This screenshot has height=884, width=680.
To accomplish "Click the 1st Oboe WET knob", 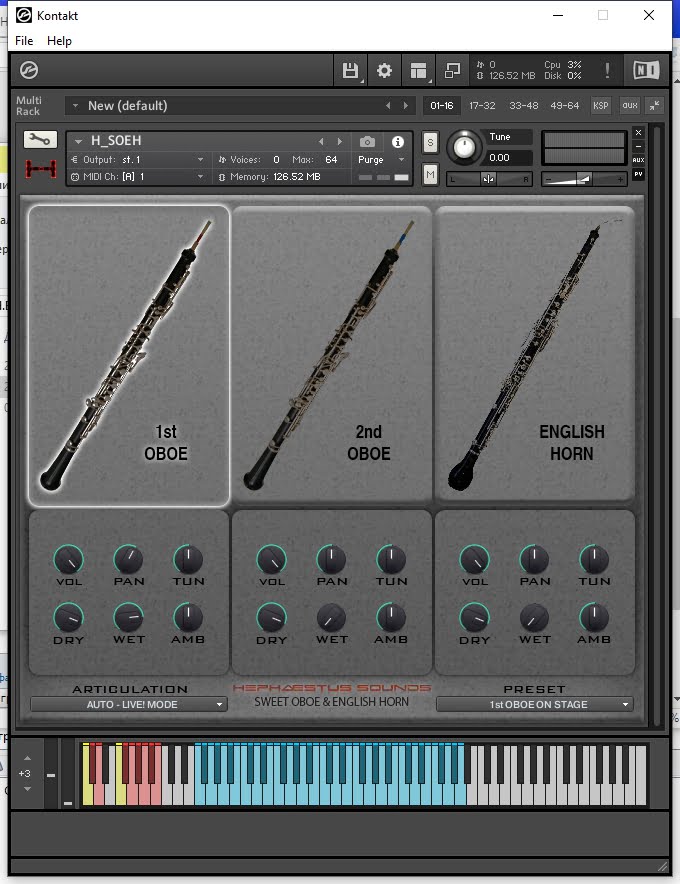I will 129,617.
